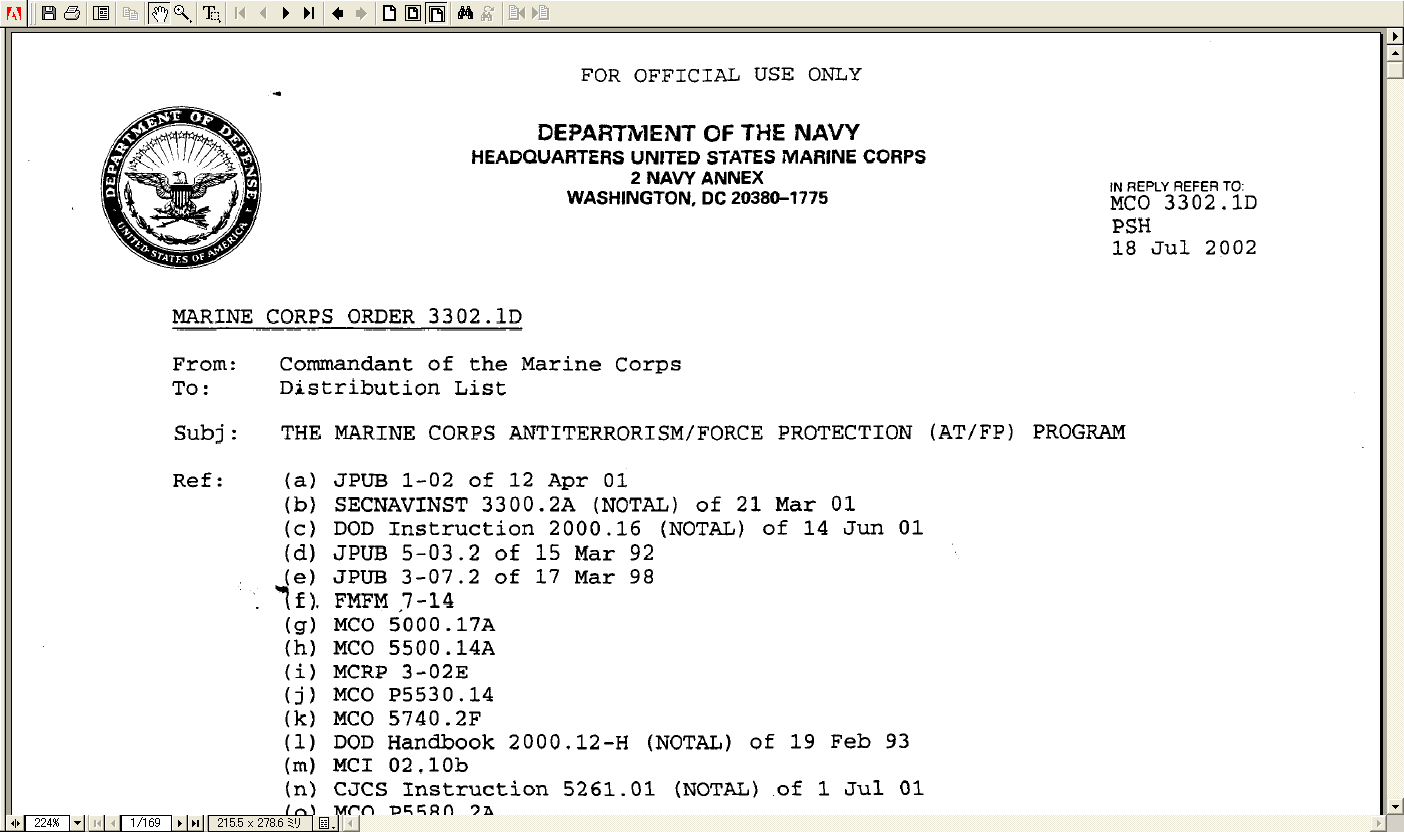Click the "Distribution List" text
The height and width of the screenshot is (832, 1404).
(393, 388)
